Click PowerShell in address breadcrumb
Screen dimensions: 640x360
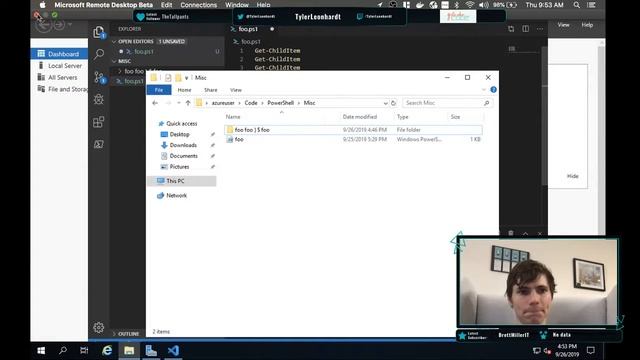click(280, 103)
